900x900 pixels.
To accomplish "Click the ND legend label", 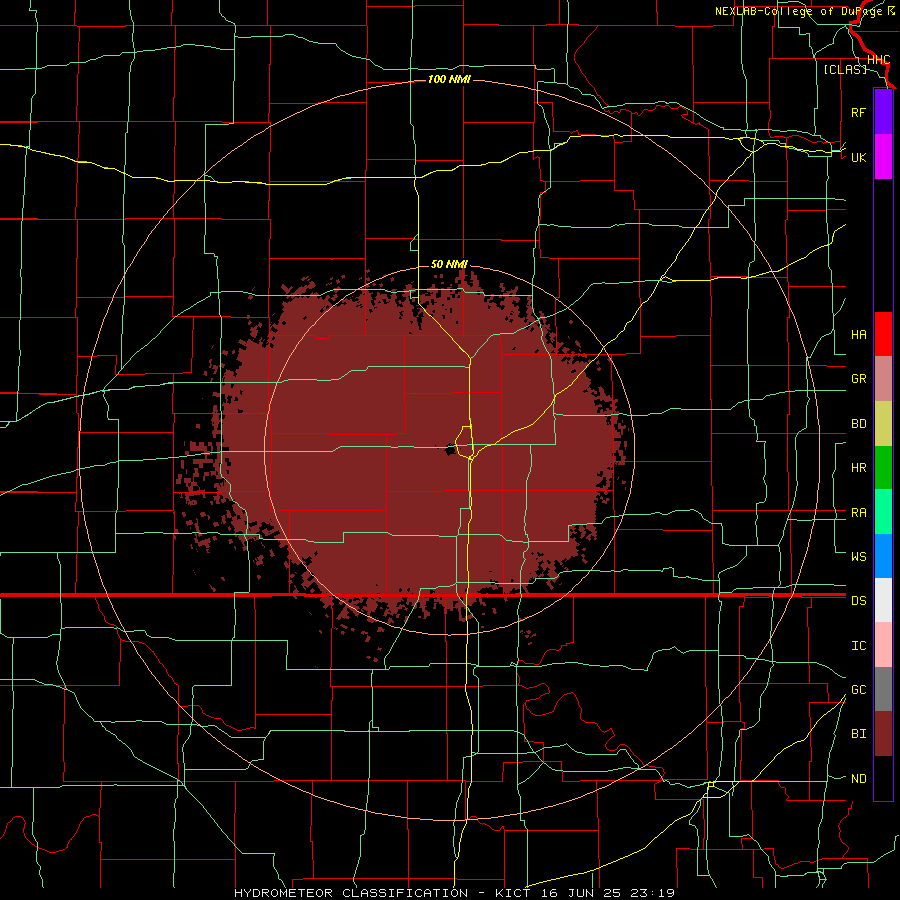I will [858, 779].
